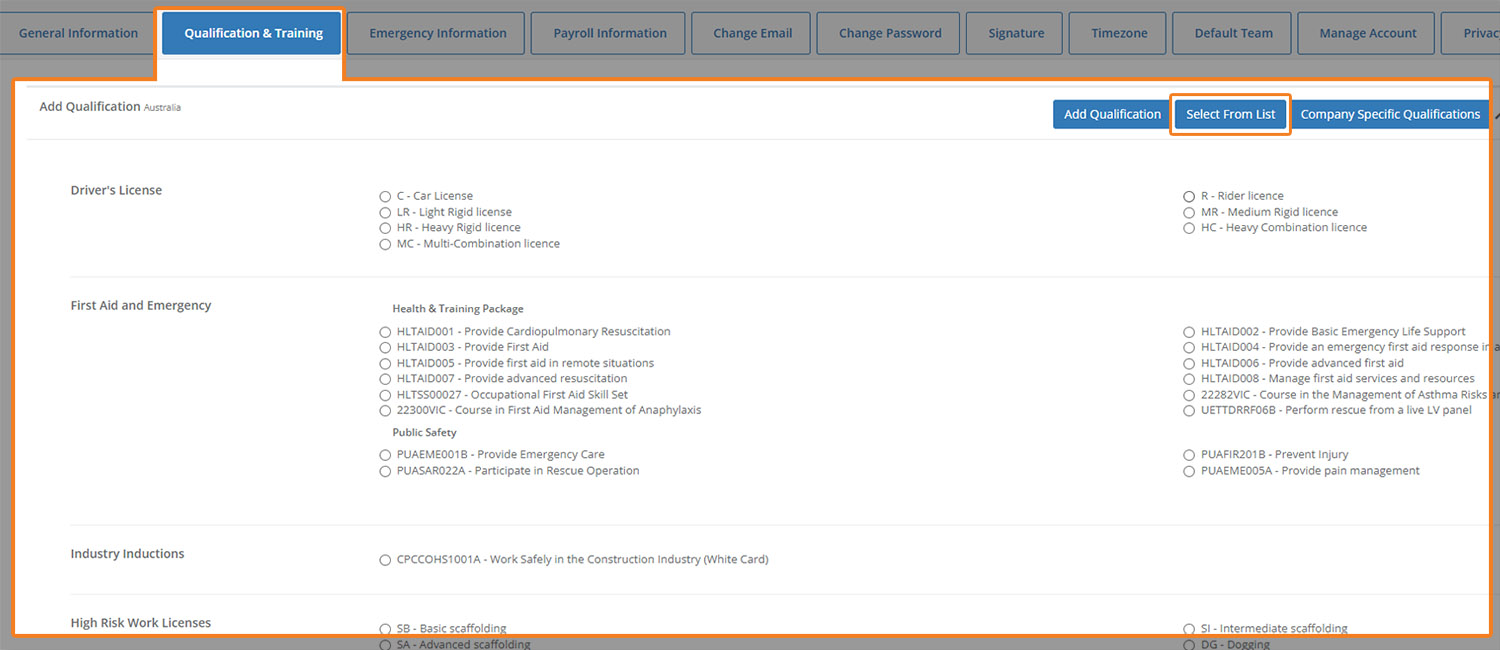Open the Emergency Information tab
Image resolution: width=1500 pixels, height=650 pixels.
[437, 33]
